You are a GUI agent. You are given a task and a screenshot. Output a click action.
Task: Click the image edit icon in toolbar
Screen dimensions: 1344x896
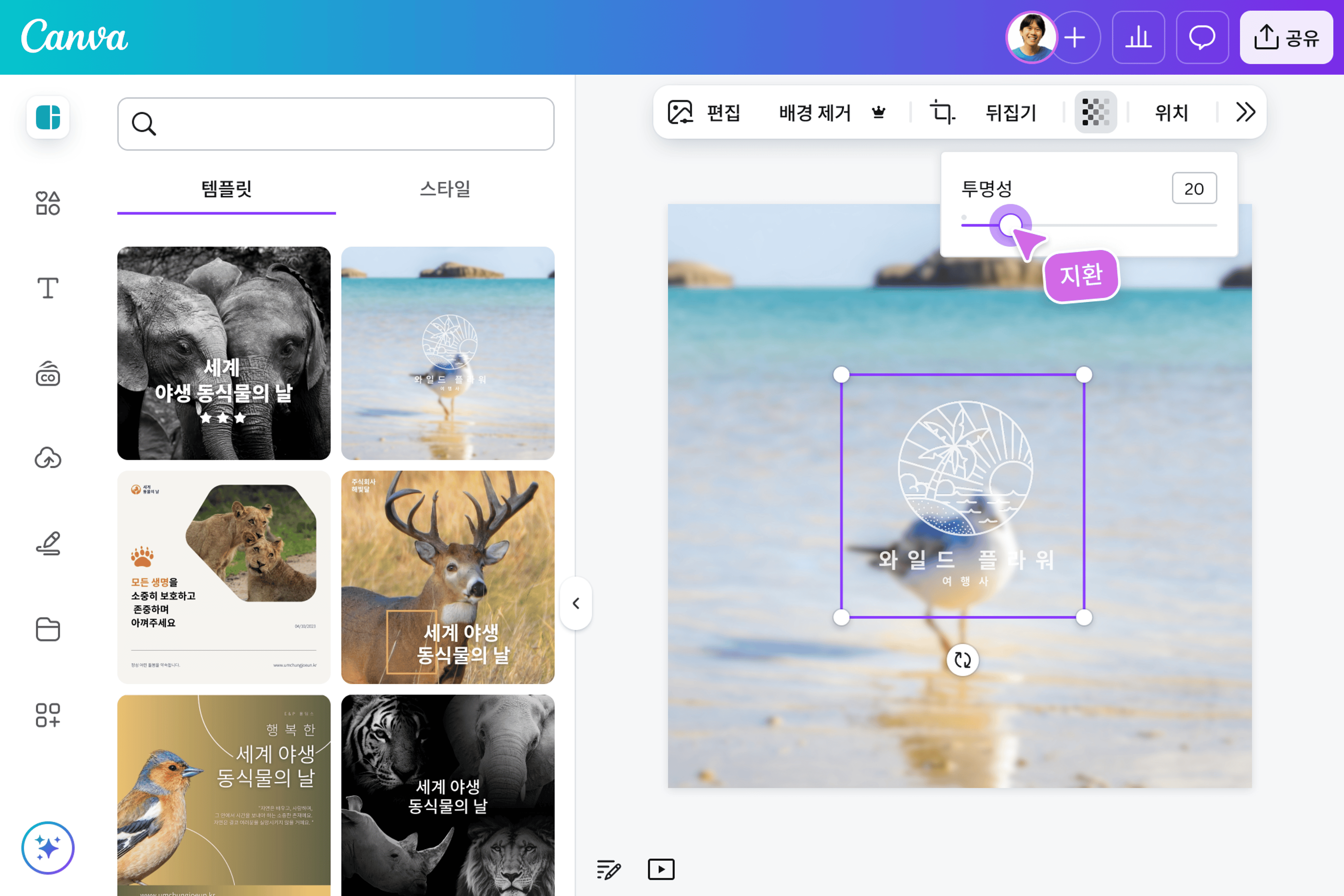[x=680, y=112]
